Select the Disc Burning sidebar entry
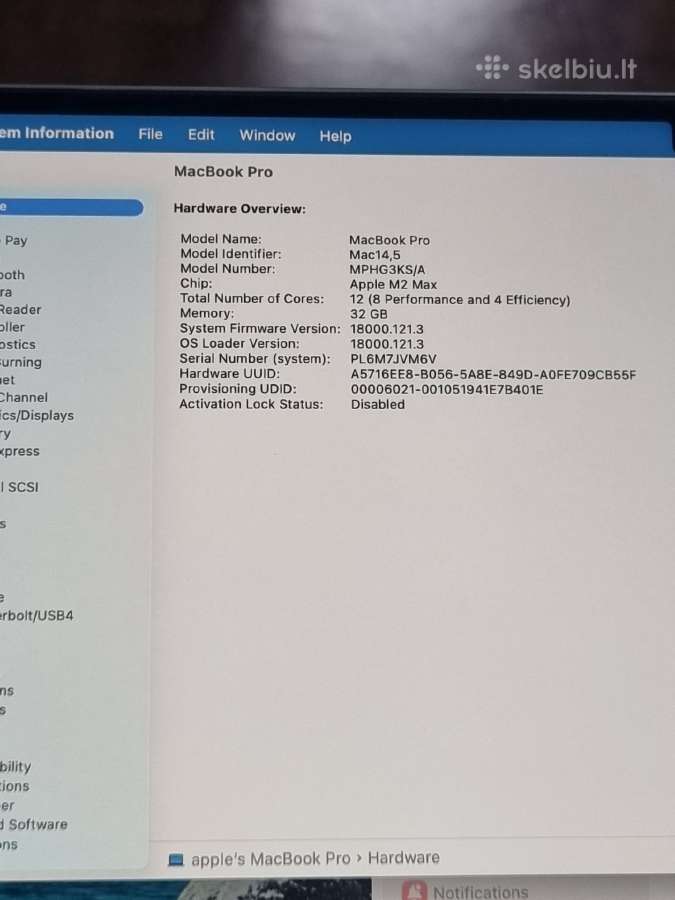Screen dimensions: 675x900 21,362
